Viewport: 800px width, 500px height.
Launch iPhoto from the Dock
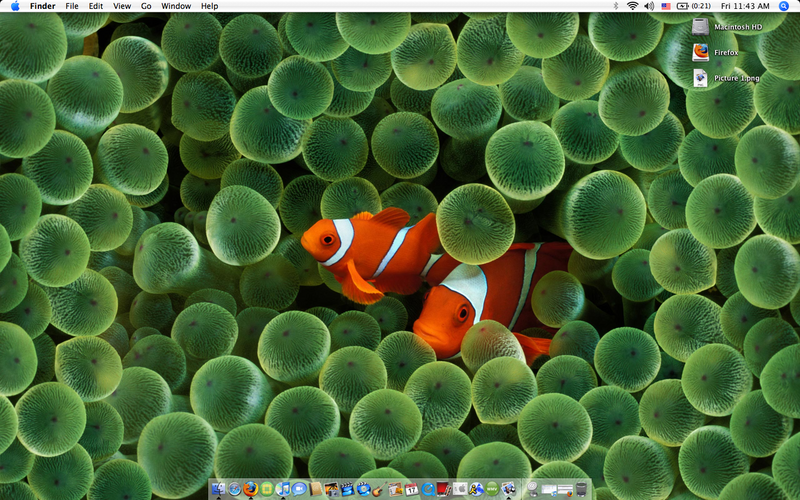click(332, 489)
